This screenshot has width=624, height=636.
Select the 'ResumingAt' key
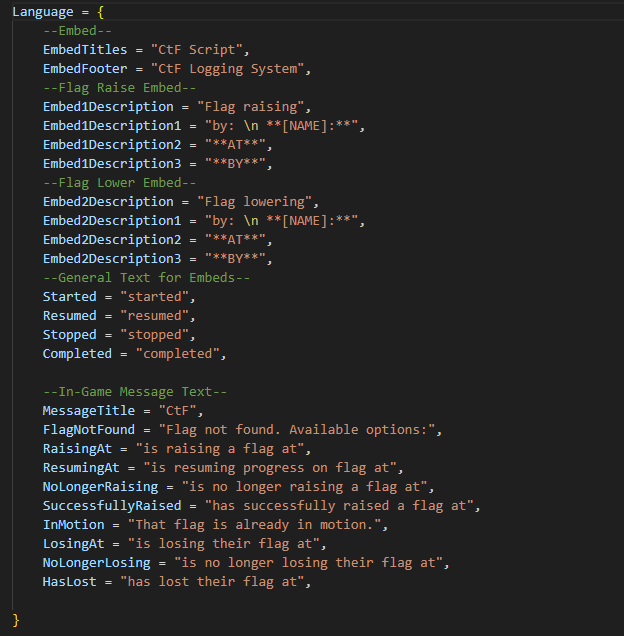81,468
